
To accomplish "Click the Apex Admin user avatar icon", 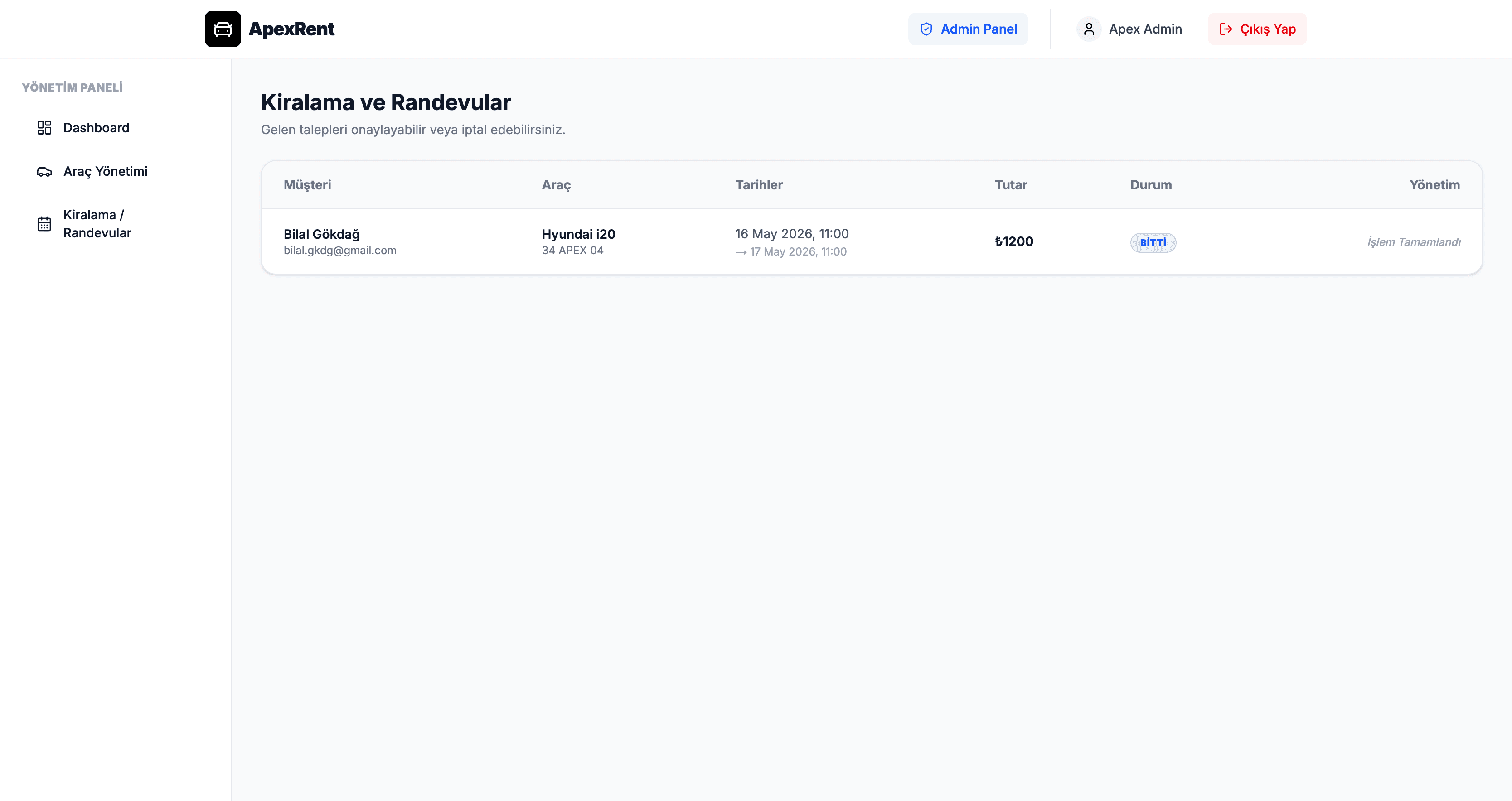I will (1089, 29).
